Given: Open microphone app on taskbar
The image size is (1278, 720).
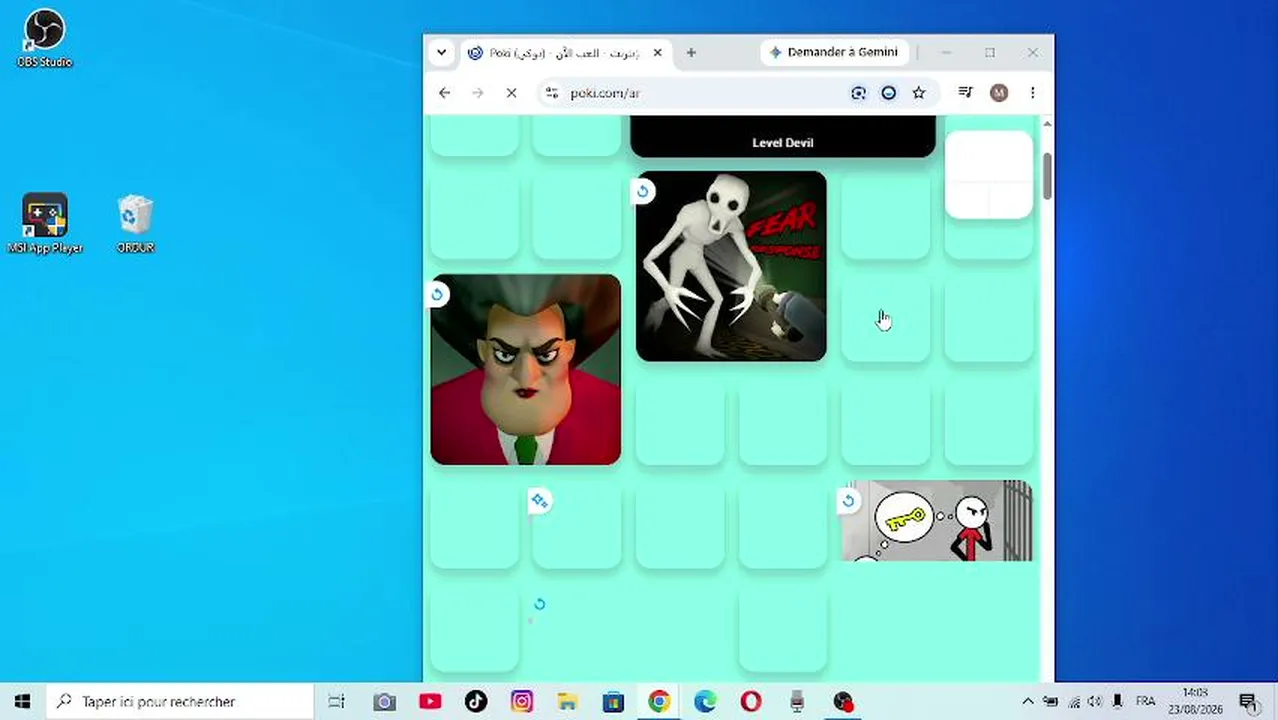Looking at the screenshot, I should point(797,701).
